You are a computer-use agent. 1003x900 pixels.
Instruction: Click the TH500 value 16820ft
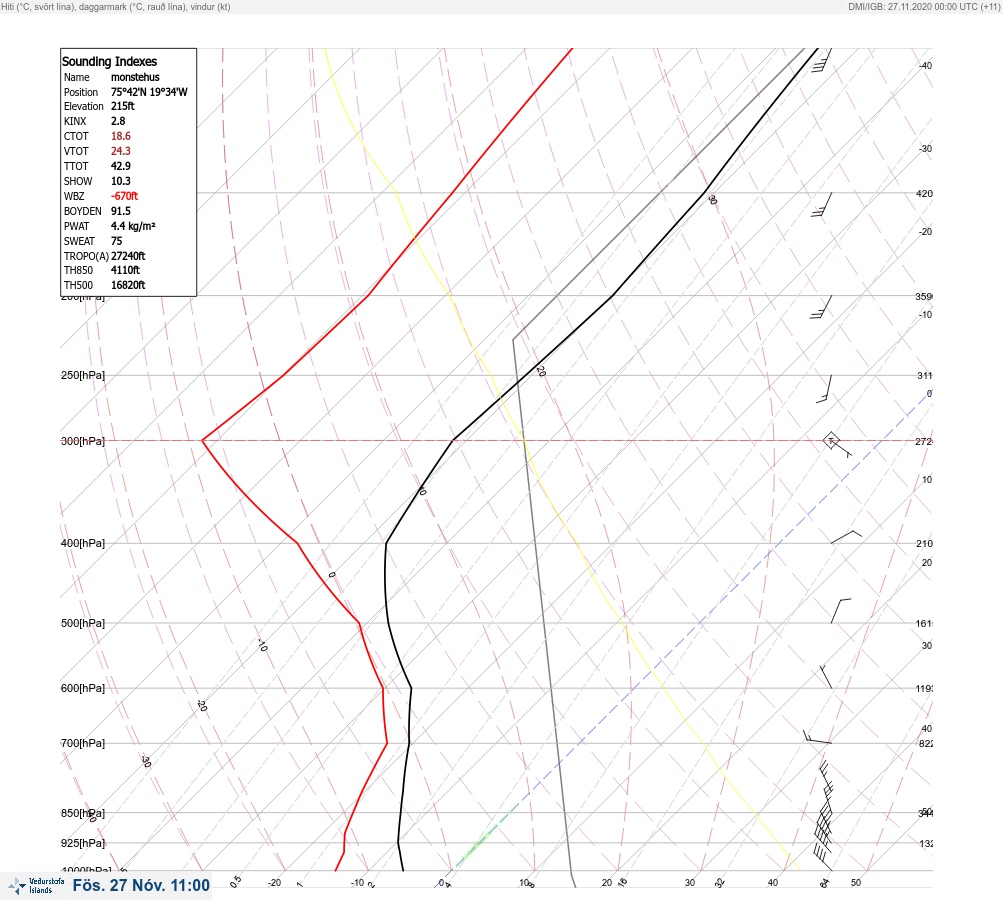coord(128,285)
